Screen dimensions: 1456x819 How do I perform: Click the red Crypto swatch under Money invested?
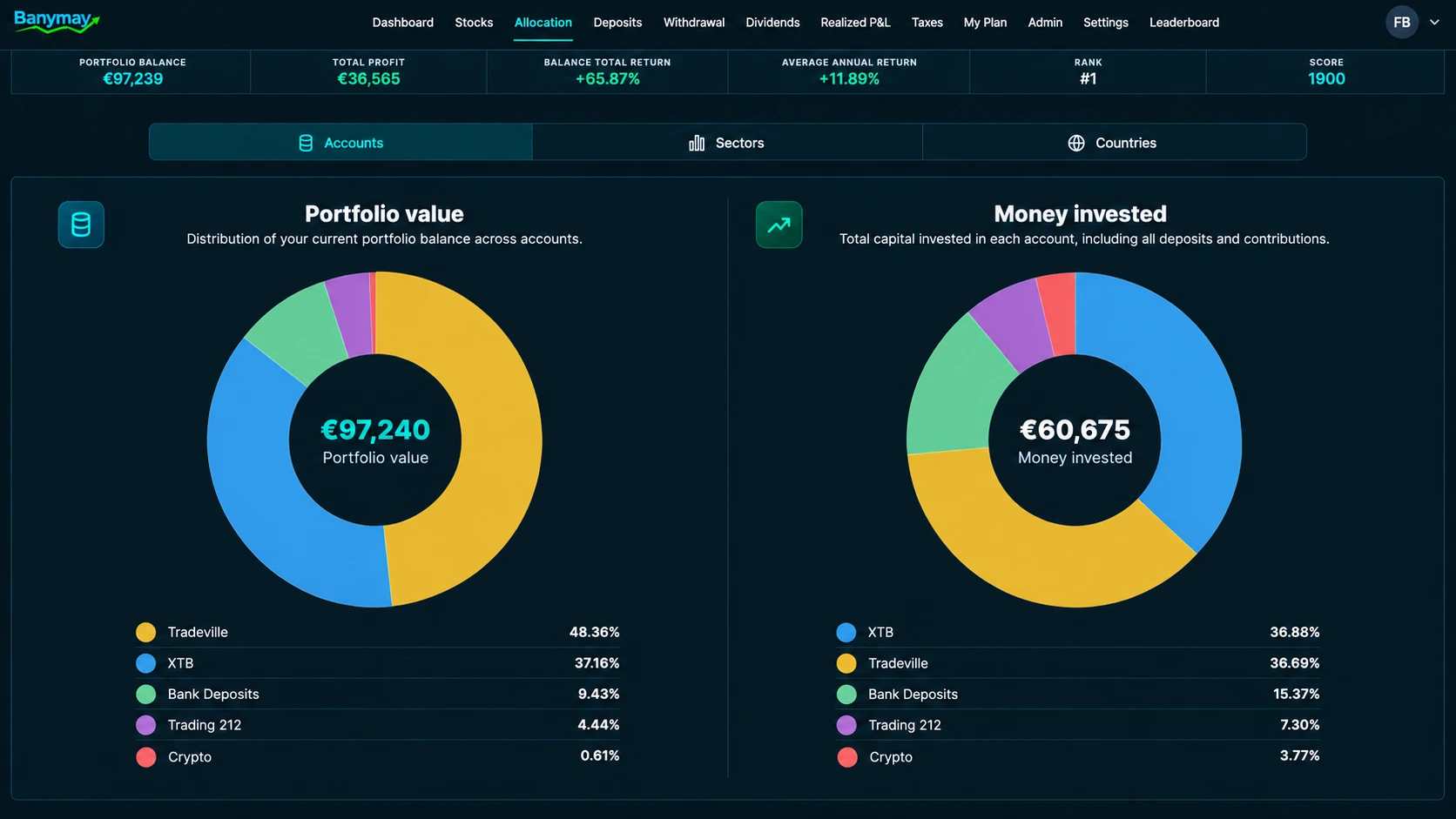pyautogui.click(x=846, y=757)
